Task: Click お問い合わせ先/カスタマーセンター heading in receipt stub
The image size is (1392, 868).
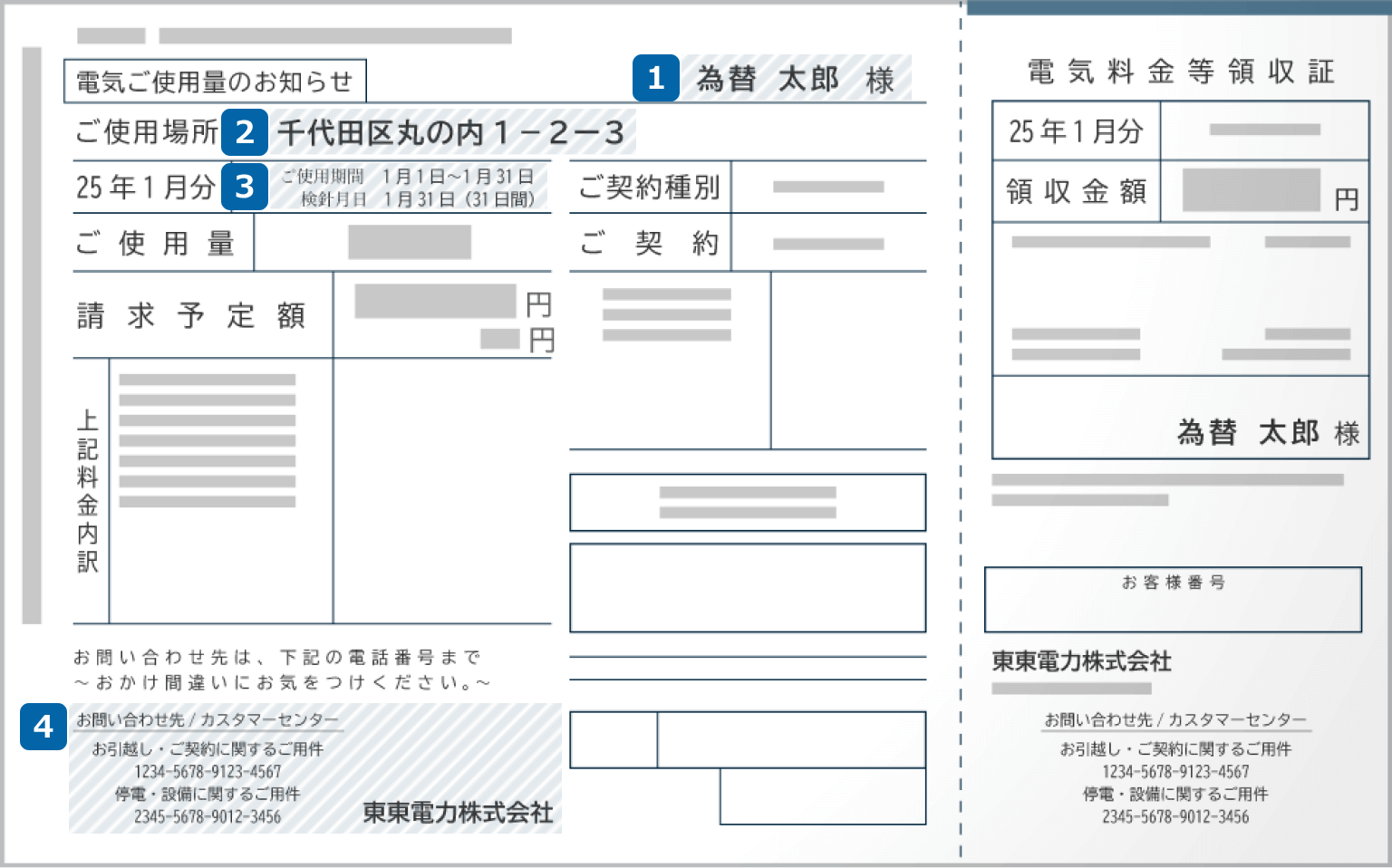Action: coord(1175,720)
